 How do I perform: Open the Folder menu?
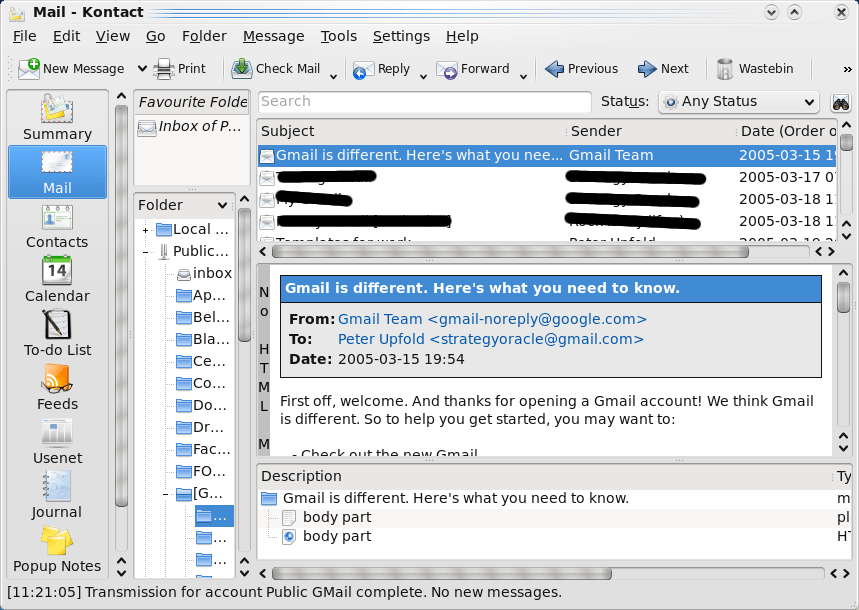(x=204, y=36)
